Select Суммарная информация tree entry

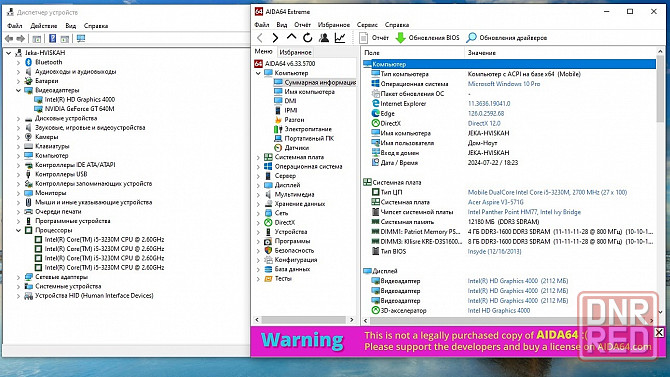(320, 82)
